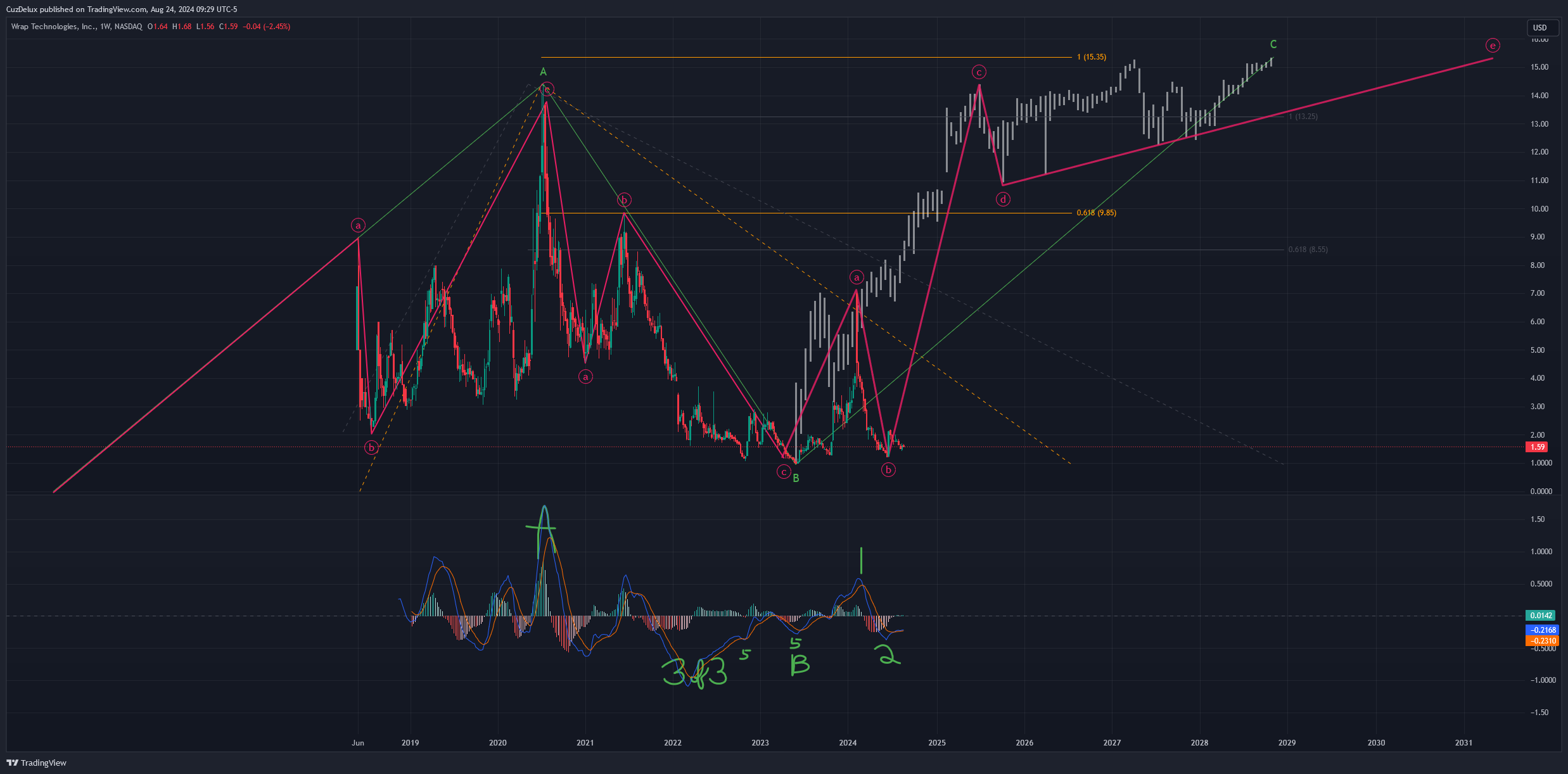
Task: Click the orange −0.2310 signal value tag
Action: pyautogui.click(x=1543, y=641)
